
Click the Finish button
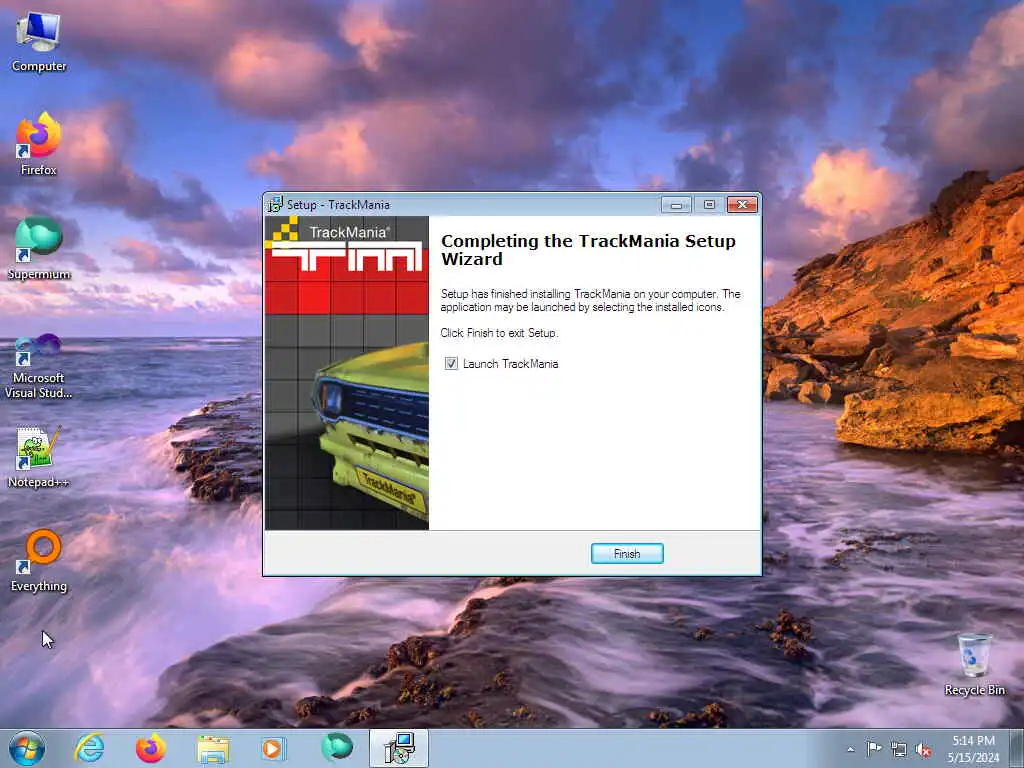[627, 554]
